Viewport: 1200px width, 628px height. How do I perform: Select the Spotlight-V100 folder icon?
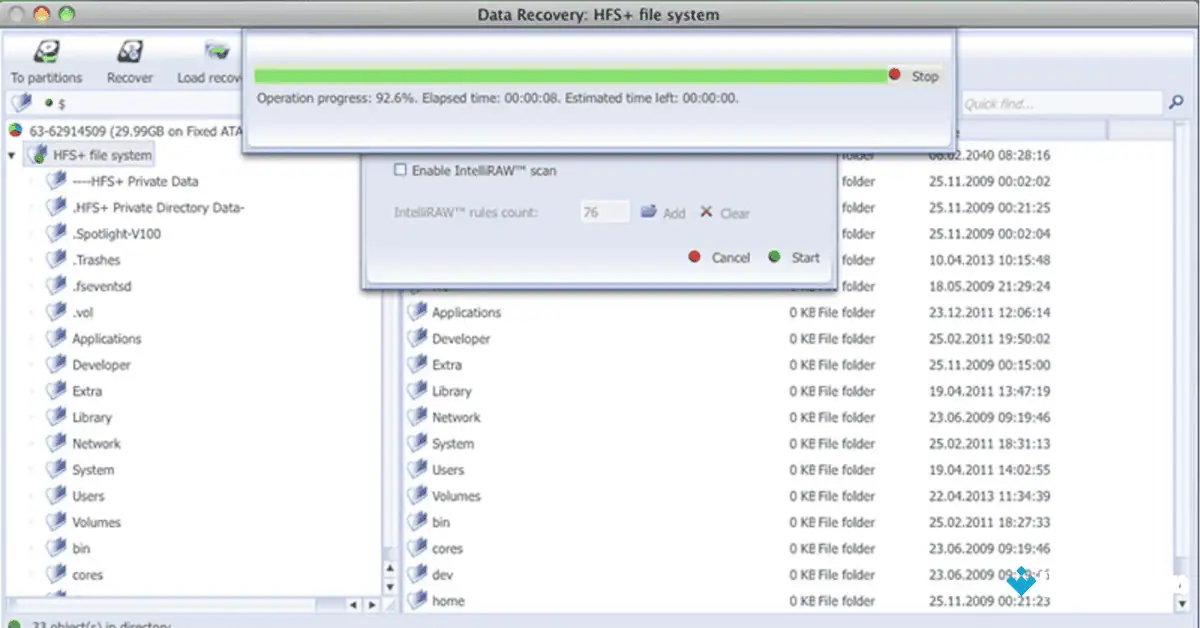pyautogui.click(x=57, y=233)
